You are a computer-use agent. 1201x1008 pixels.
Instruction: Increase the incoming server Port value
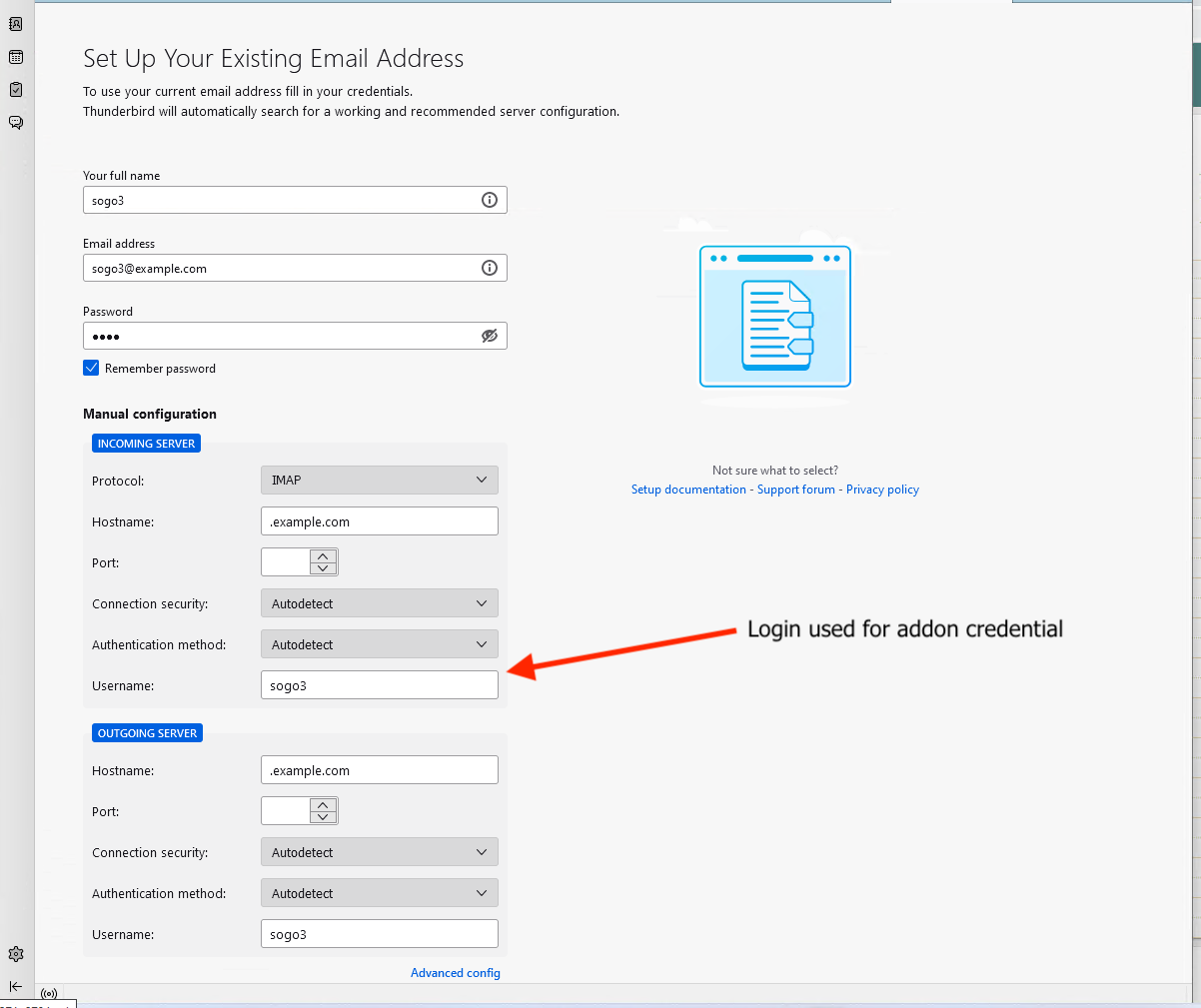(x=323, y=555)
